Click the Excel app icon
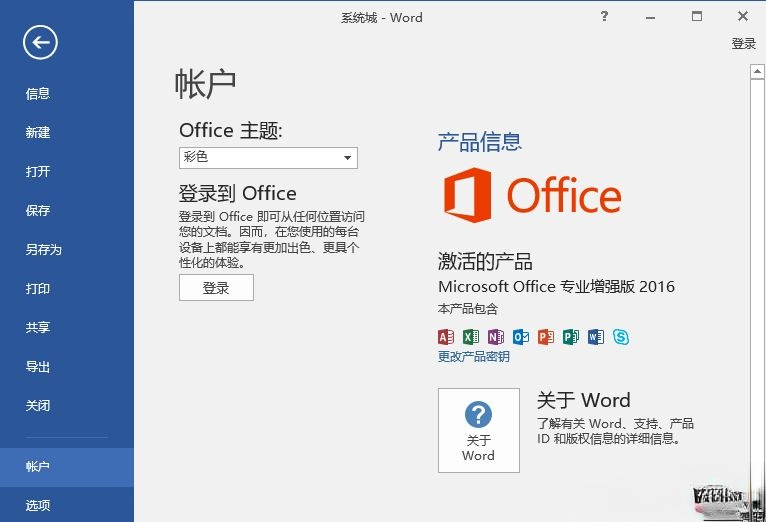Viewport: 766px width, 522px height. [x=471, y=337]
